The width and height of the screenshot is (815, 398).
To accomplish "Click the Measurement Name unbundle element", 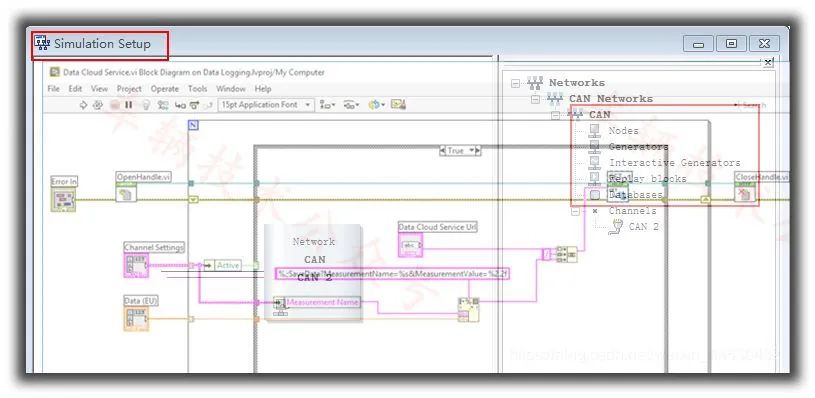I will pyautogui.click(x=316, y=302).
